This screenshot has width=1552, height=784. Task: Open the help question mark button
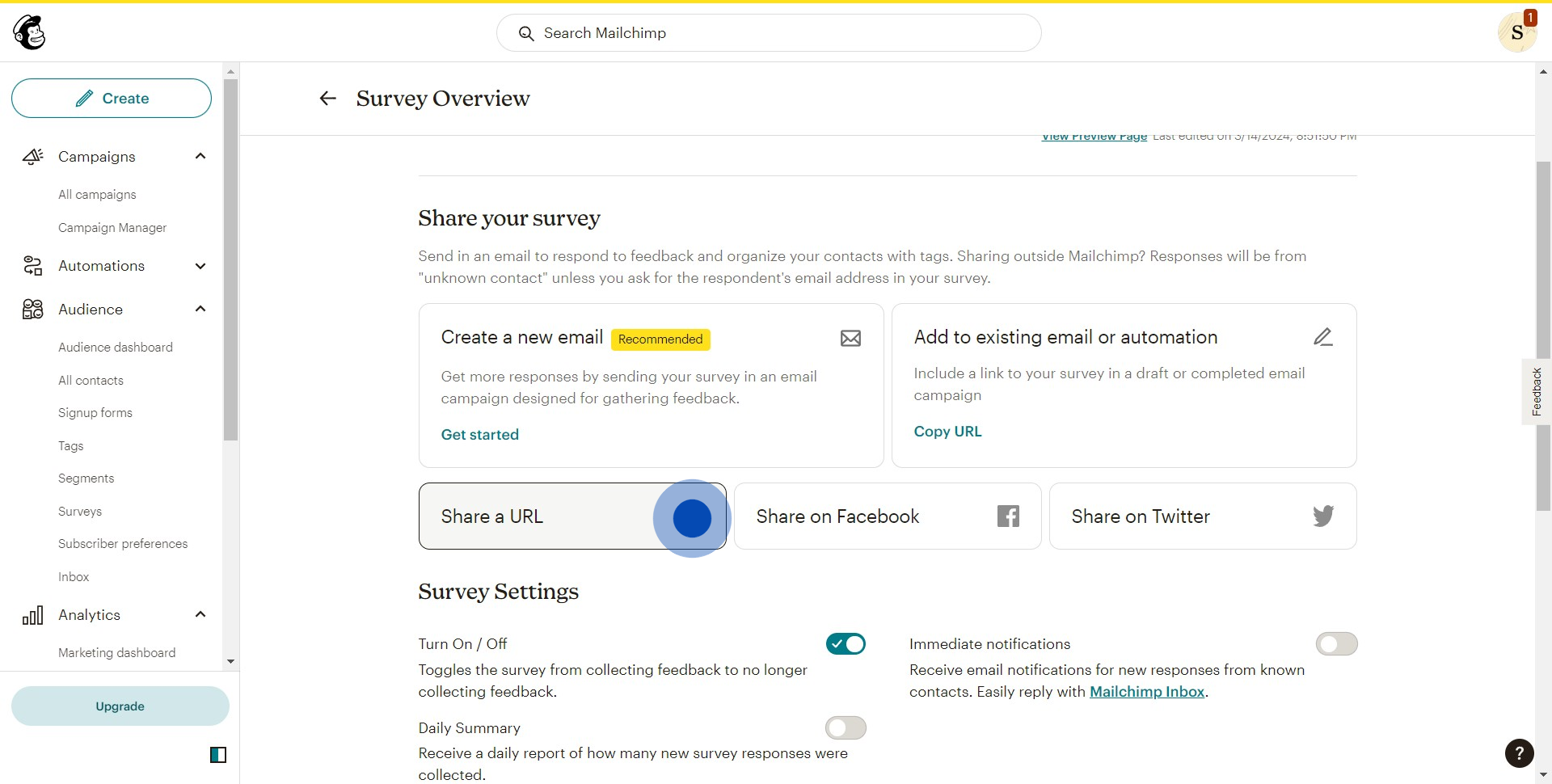tap(1519, 753)
